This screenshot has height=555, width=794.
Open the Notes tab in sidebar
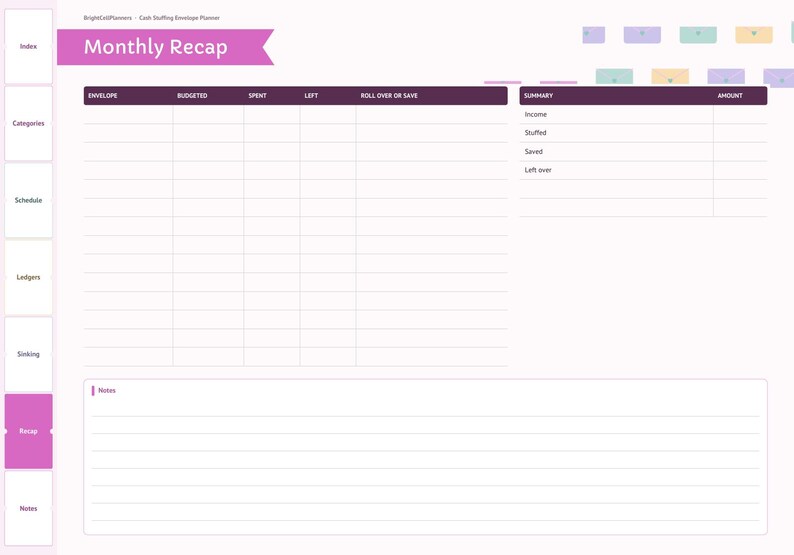[28, 508]
